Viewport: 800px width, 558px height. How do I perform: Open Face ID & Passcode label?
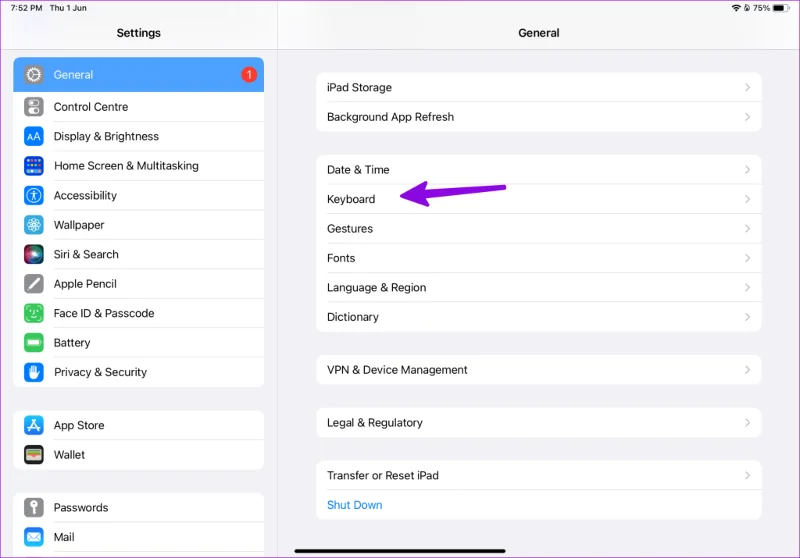[104, 313]
